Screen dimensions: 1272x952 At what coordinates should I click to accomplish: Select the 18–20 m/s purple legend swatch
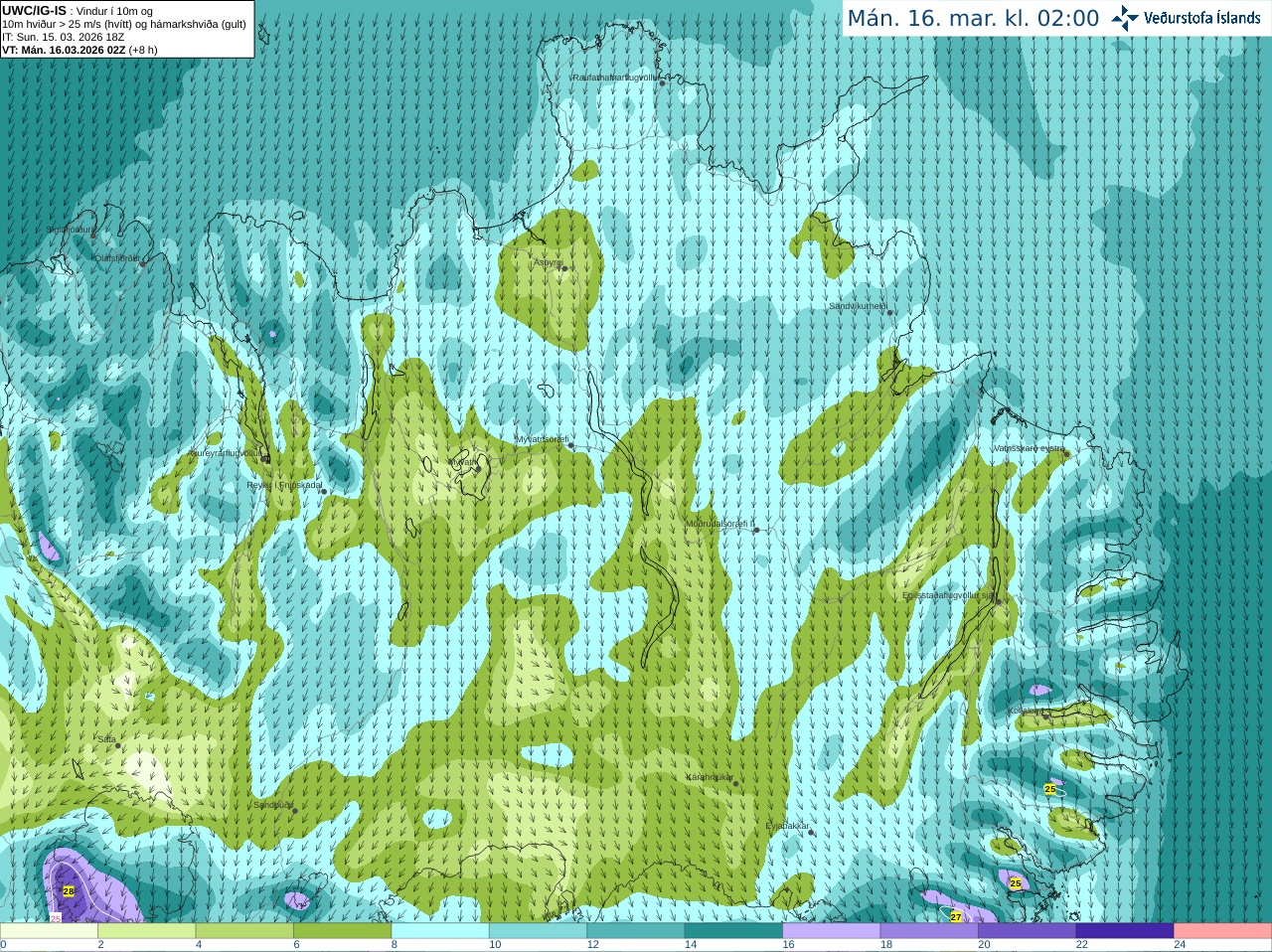click(929, 931)
